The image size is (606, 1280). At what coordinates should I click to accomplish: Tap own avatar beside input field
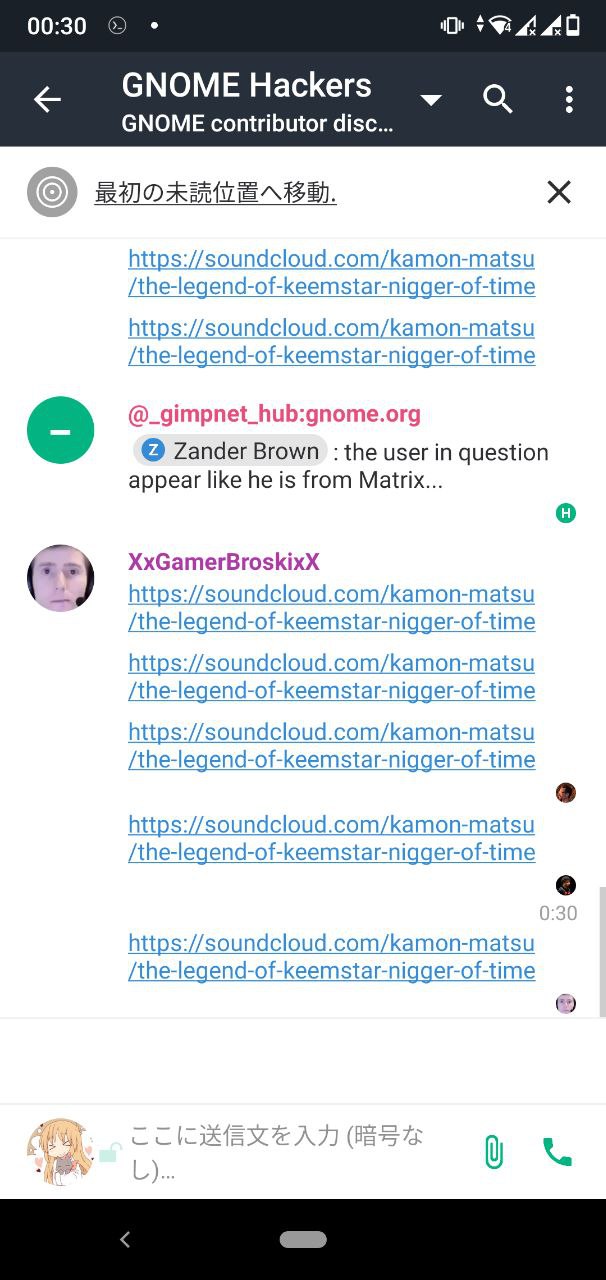(x=60, y=1152)
